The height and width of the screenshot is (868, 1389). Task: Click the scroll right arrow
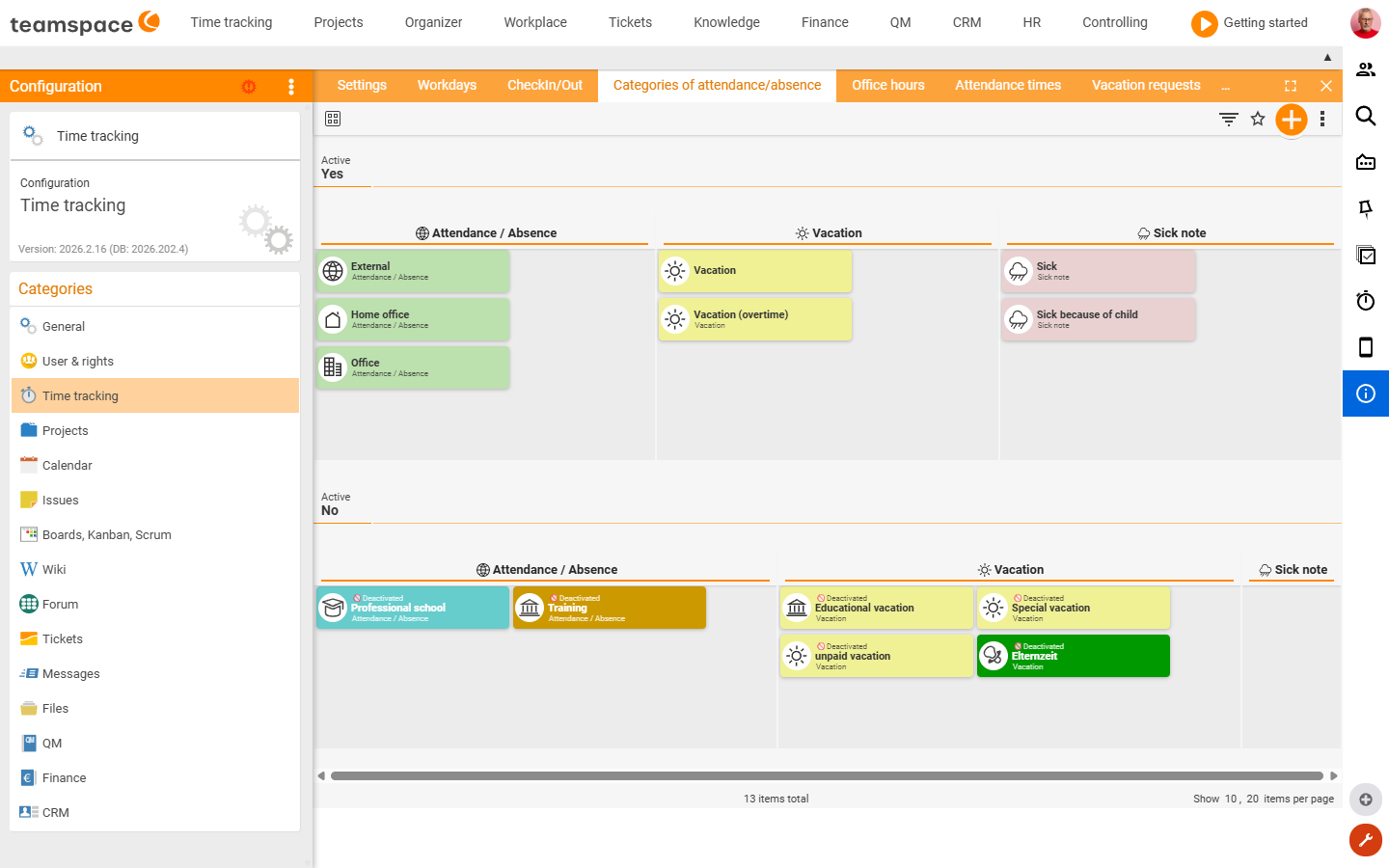1334,775
